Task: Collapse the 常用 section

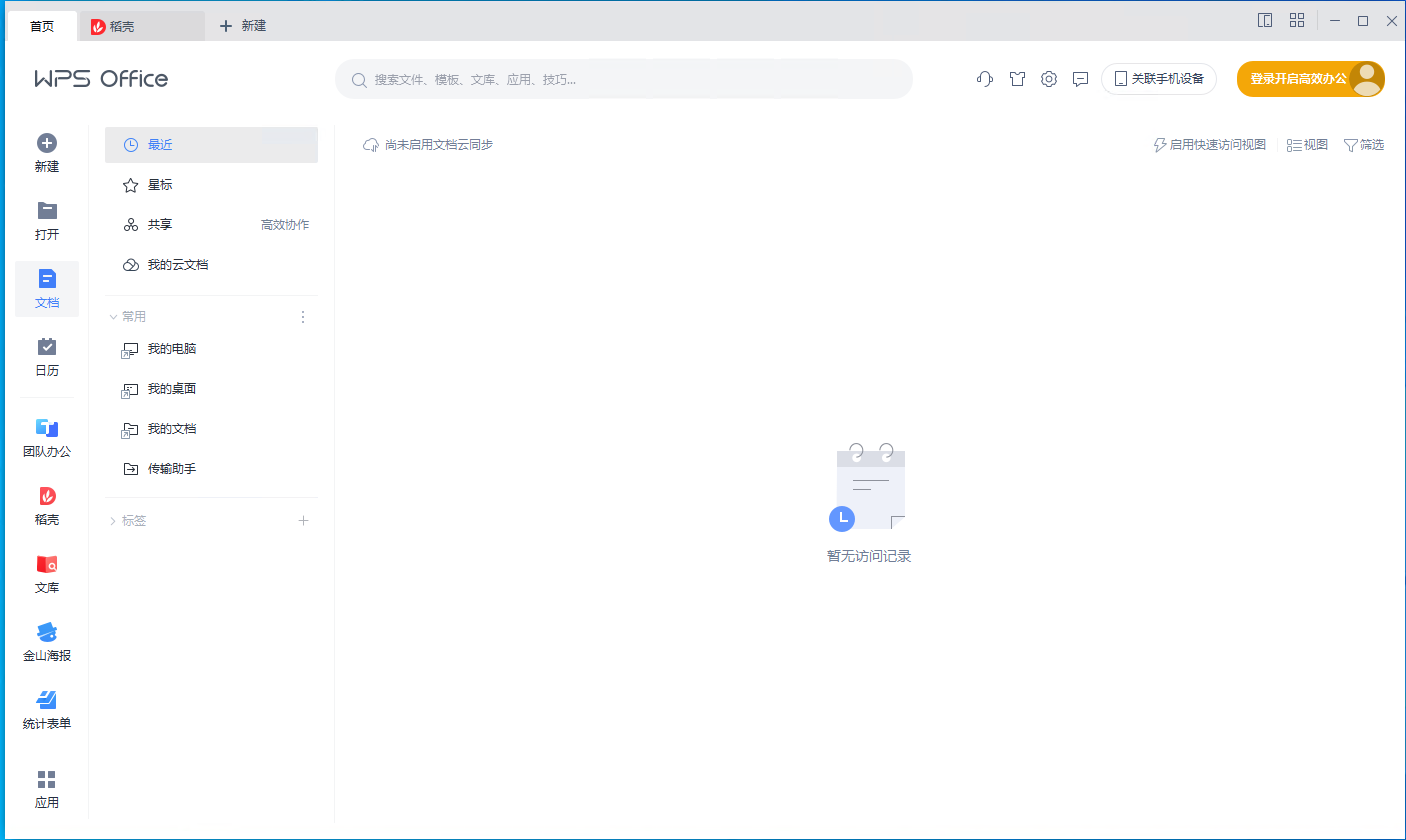Action: pyautogui.click(x=113, y=317)
